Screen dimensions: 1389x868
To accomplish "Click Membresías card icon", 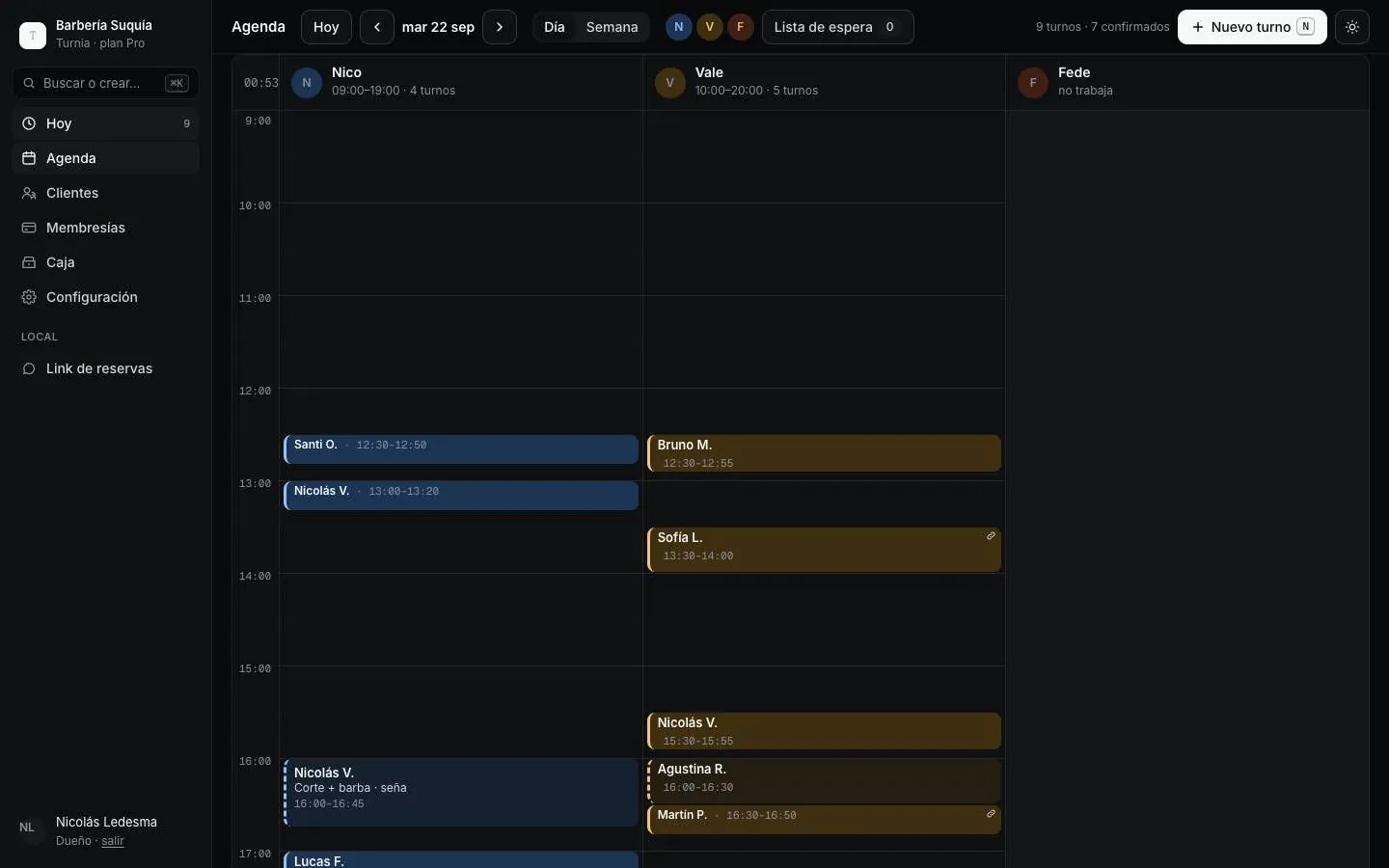I will point(29,228).
